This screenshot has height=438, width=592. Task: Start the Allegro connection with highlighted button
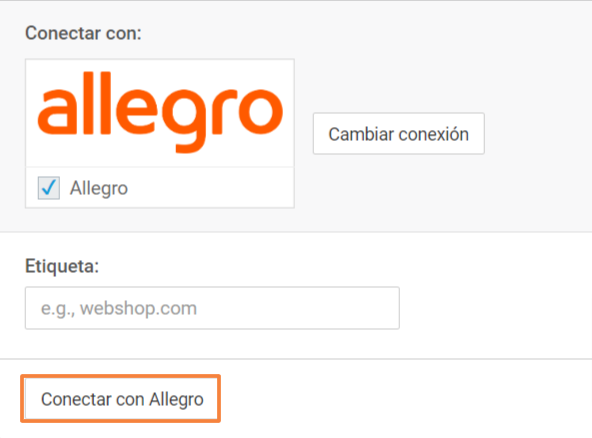(120, 399)
